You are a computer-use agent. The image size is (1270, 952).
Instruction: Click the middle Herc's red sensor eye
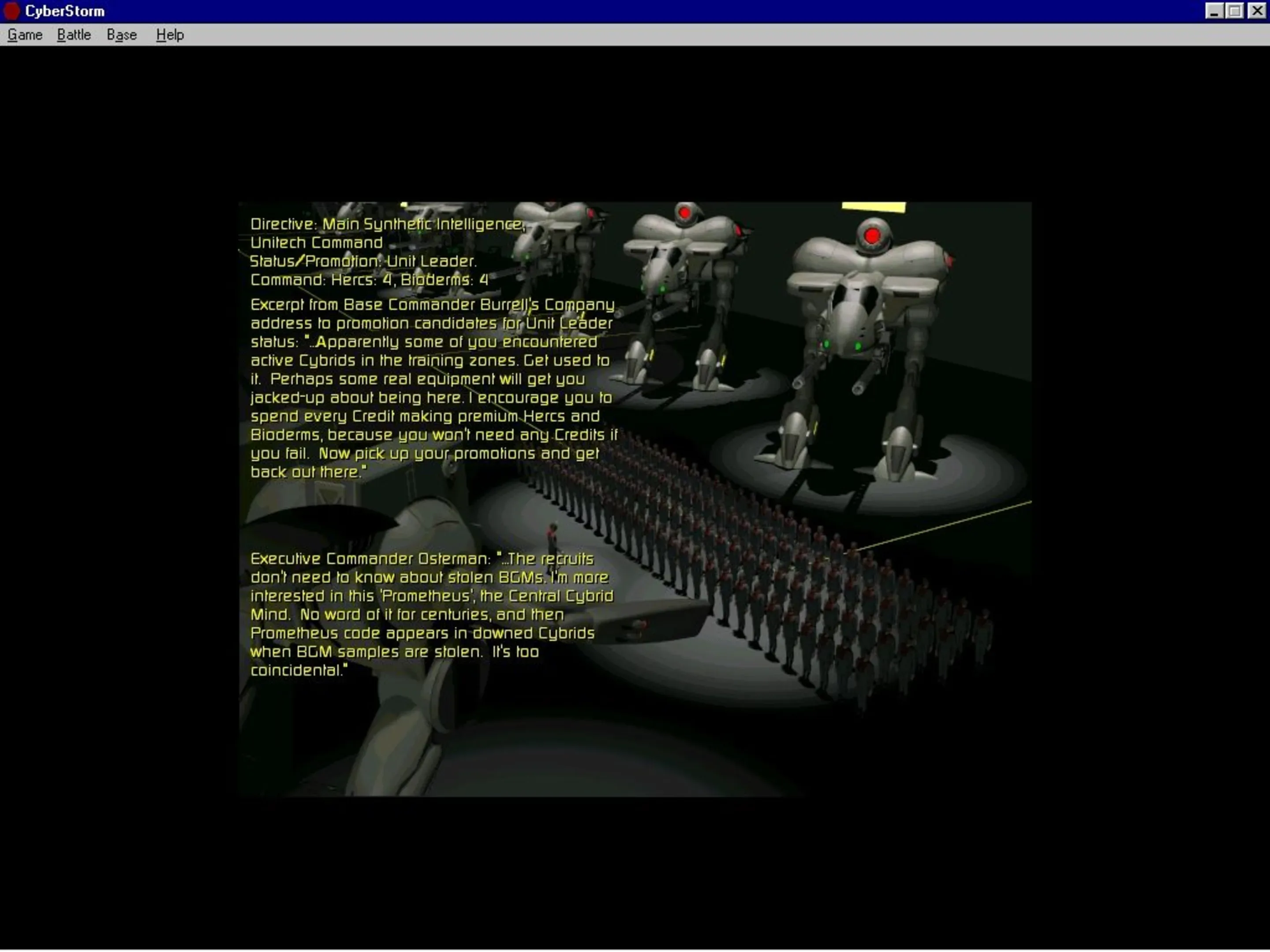pyautogui.click(x=684, y=213)
